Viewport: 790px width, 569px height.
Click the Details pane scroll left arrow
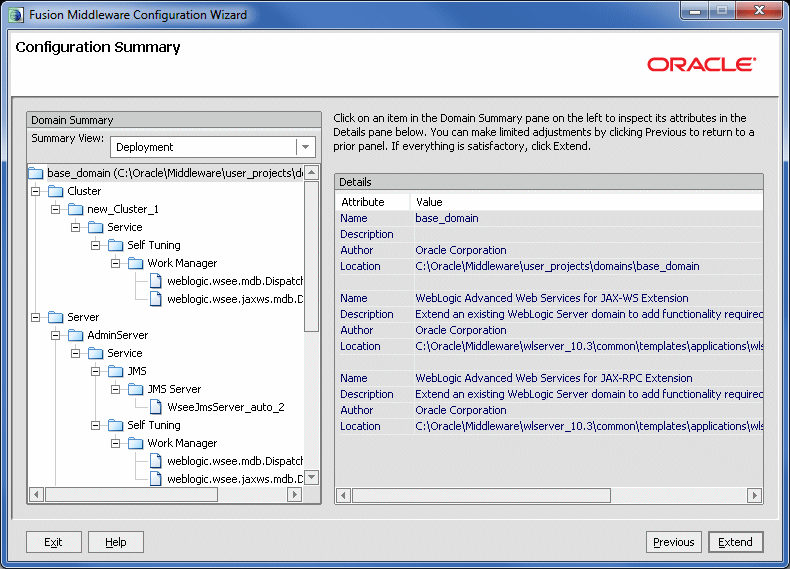343,495
